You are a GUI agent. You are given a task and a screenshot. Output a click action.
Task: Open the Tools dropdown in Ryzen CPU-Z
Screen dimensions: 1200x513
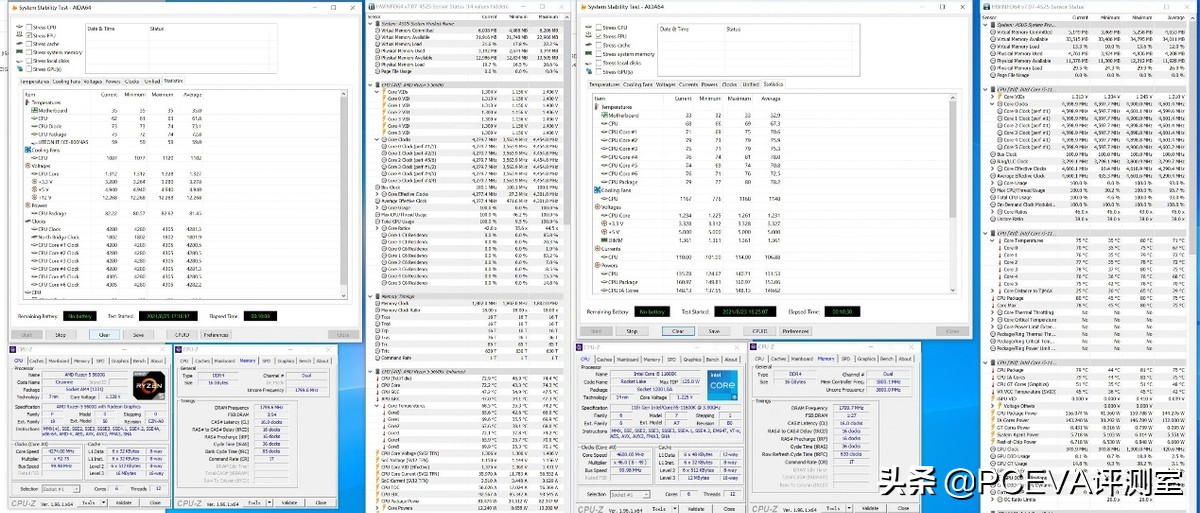point(102,502)
